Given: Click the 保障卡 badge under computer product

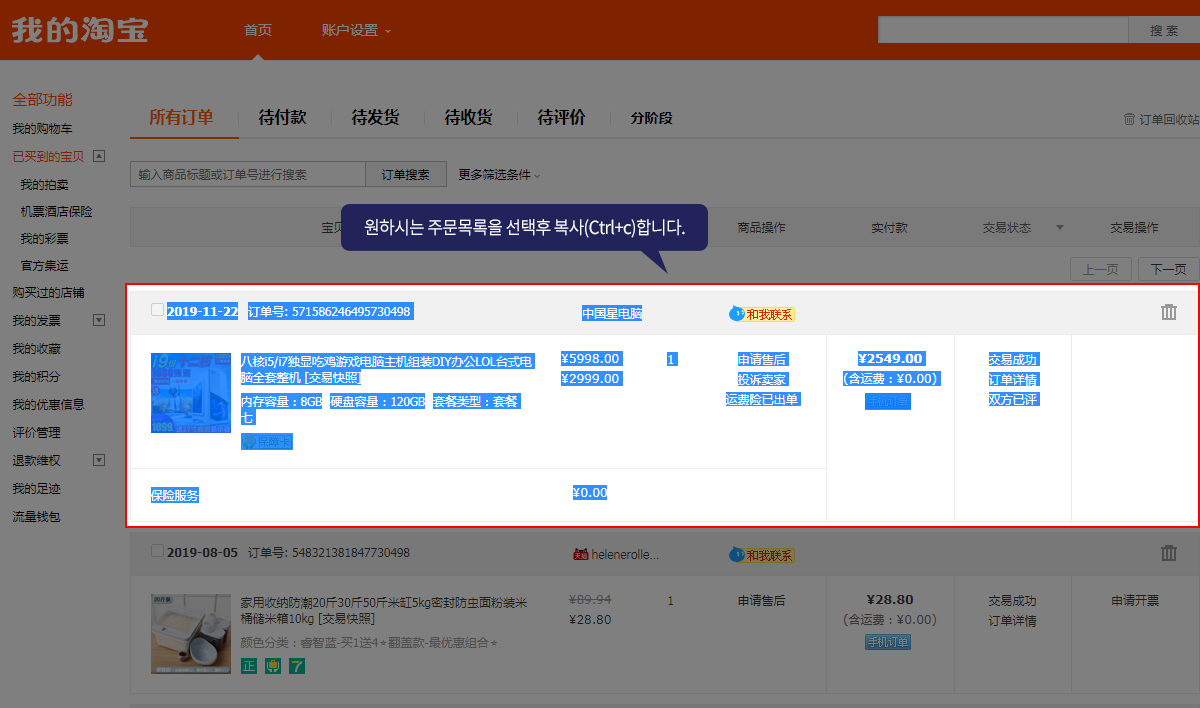Looking at the screenshot, I should coord(267,442).
